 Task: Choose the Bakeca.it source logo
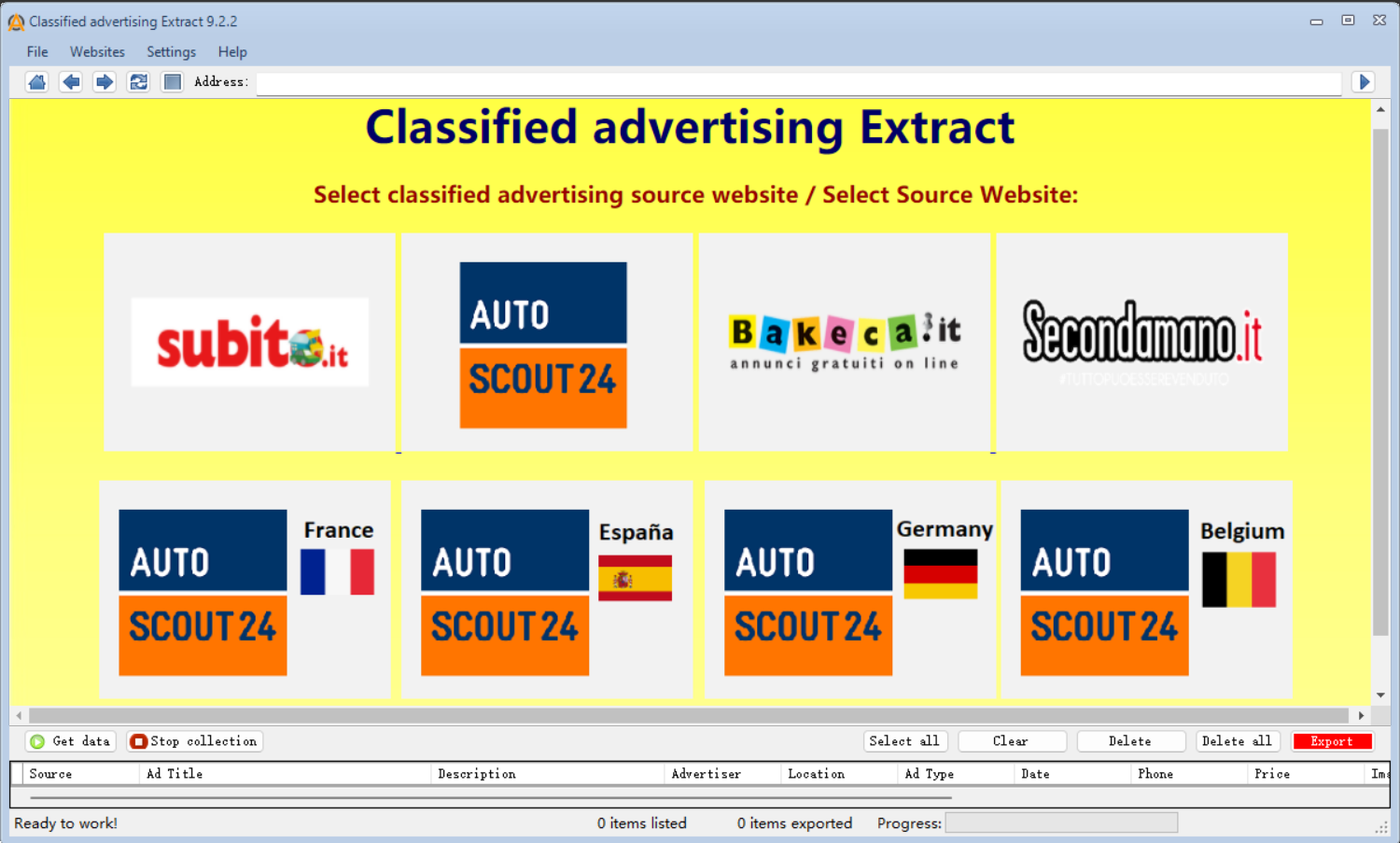coord(844,343)
